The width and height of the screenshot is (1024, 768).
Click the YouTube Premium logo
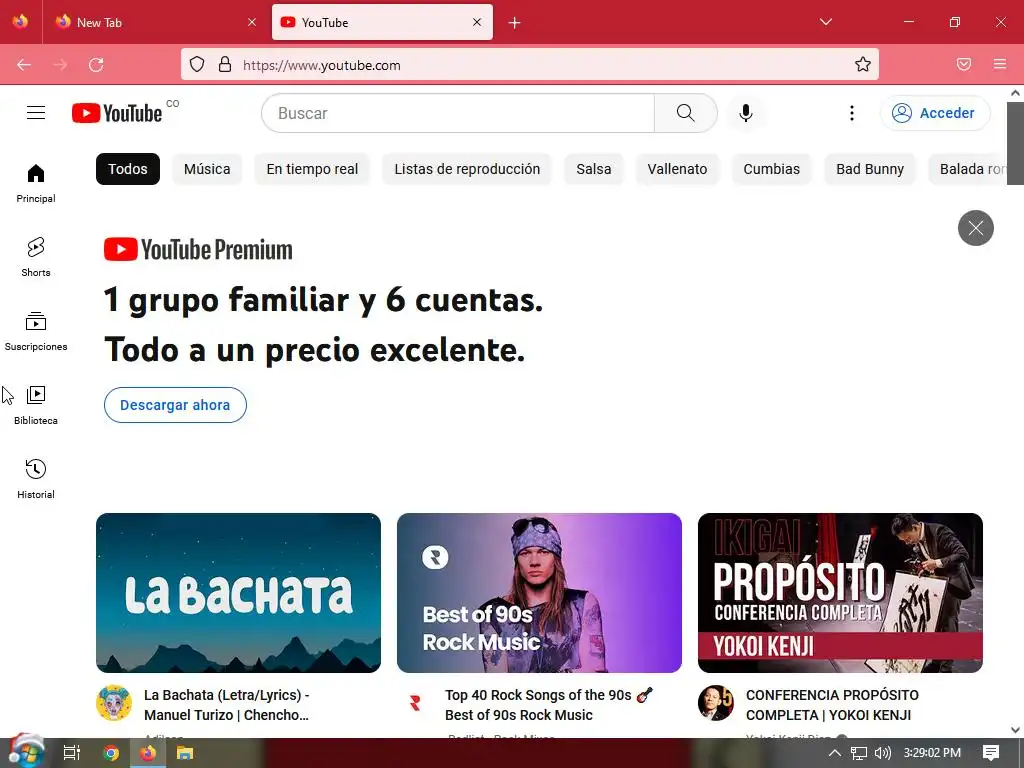[x=198, y=249]
